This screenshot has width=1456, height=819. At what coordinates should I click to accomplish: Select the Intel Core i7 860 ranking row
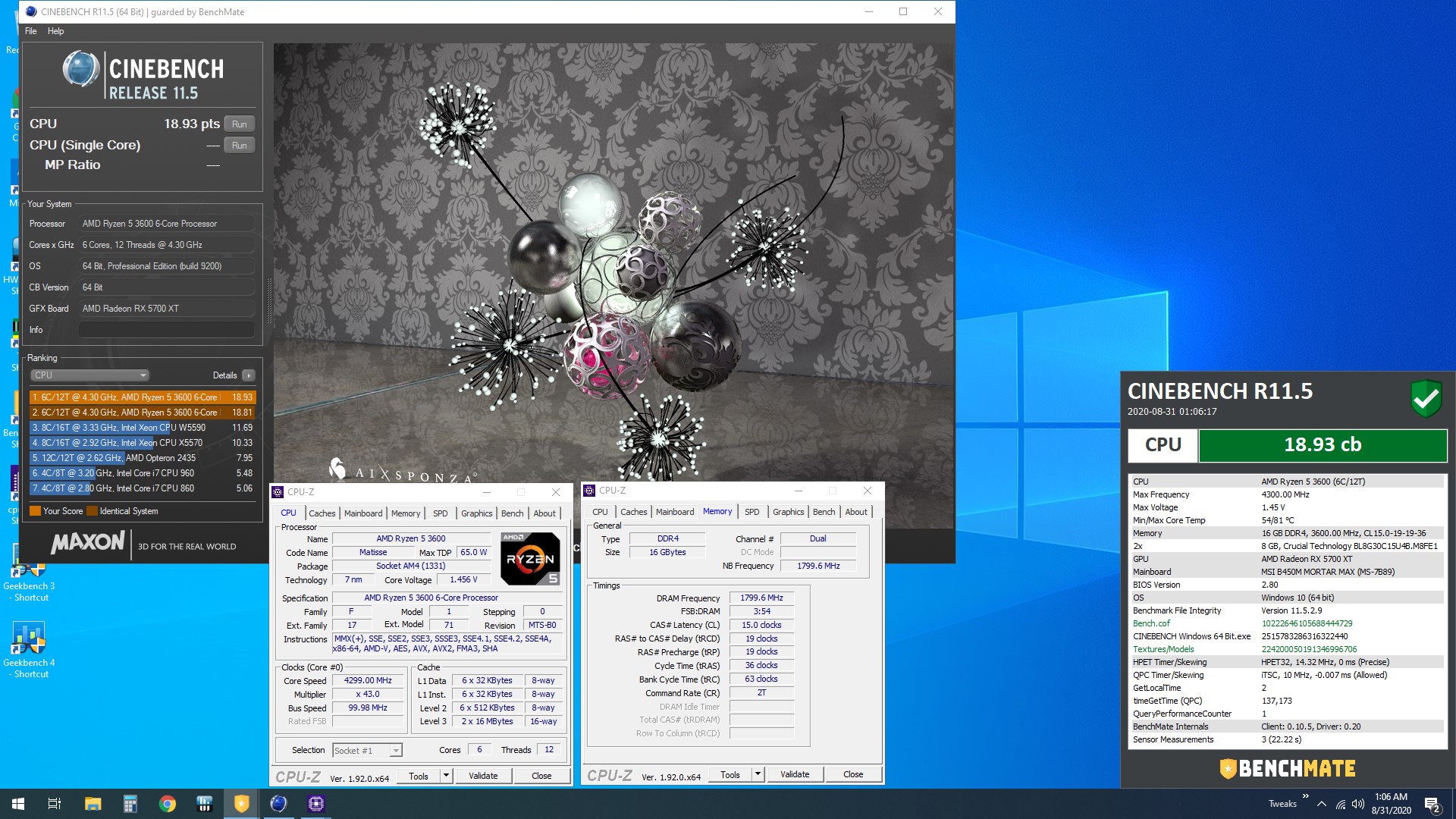[143, 488]
